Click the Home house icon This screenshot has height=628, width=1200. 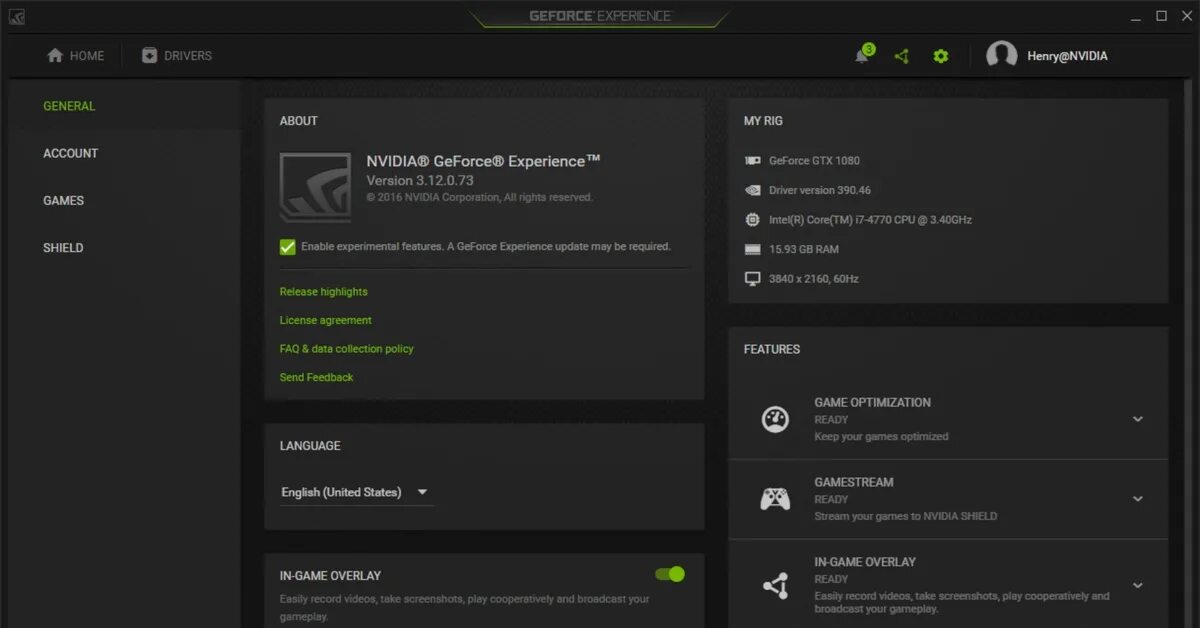pos(55,56)
